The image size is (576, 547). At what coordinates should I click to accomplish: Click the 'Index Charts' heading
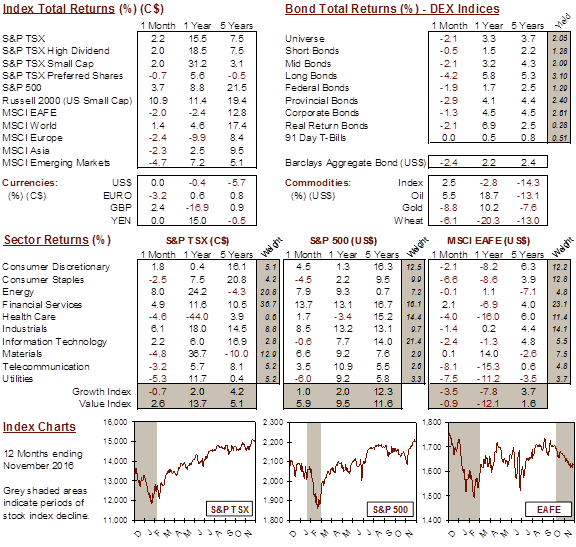coord(39,427)
